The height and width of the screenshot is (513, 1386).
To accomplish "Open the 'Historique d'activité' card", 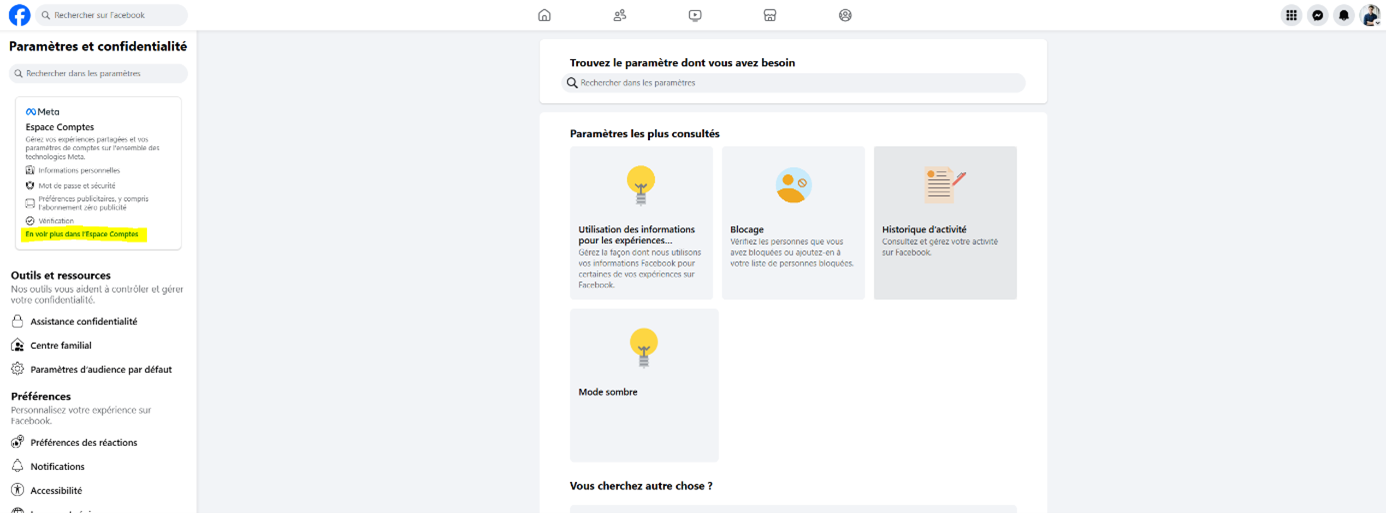I will [945, 223].
